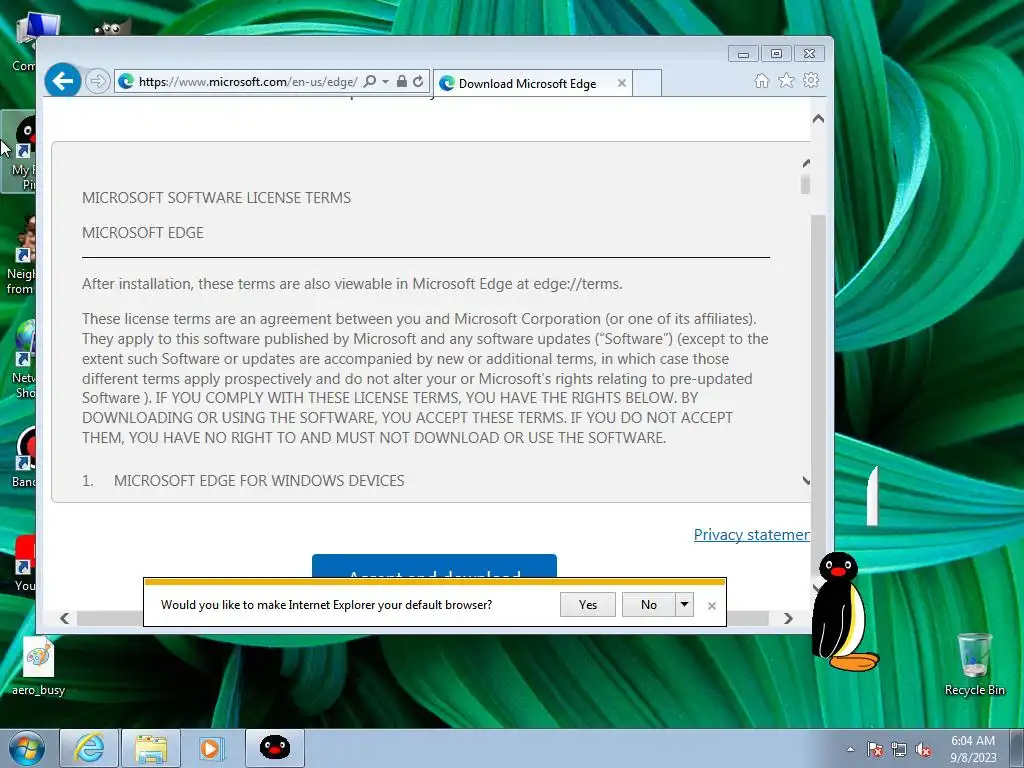Screen dimensions: 1024x768
Task: Click the MICROSOFT SOFTWARE LICENSE TERMS heading
Action: coord(216,198)
